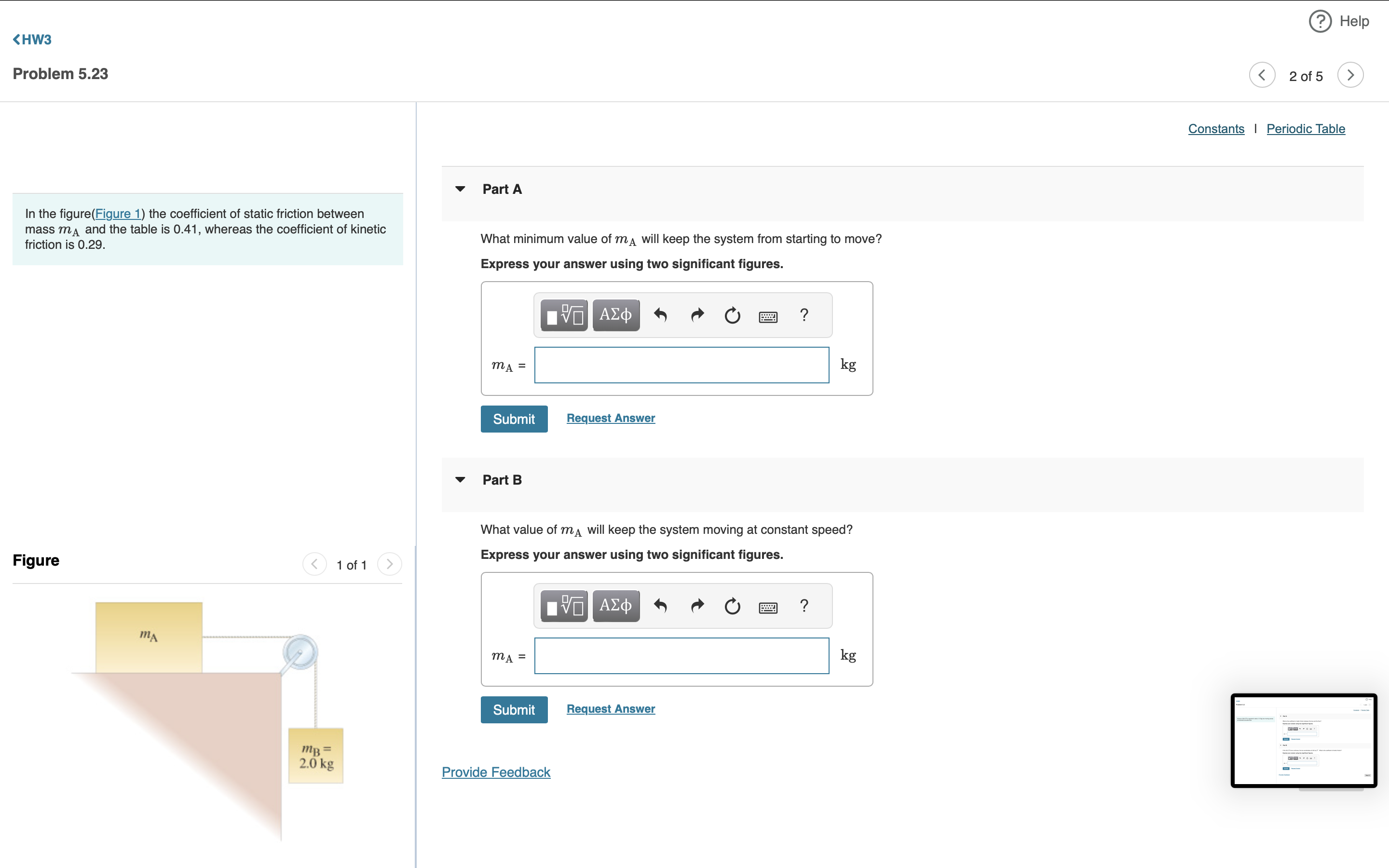
Task: Click the undo arrow in Part A toolbar
Action: (661, 315)
